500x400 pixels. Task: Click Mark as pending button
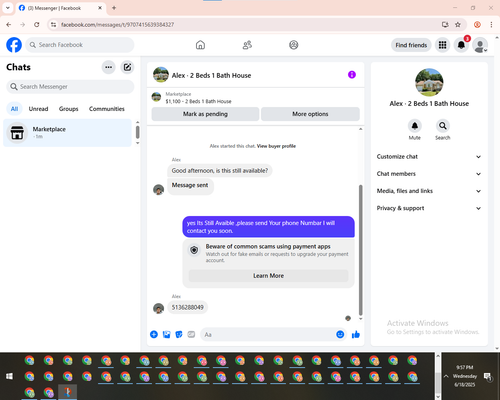[205, 114]
